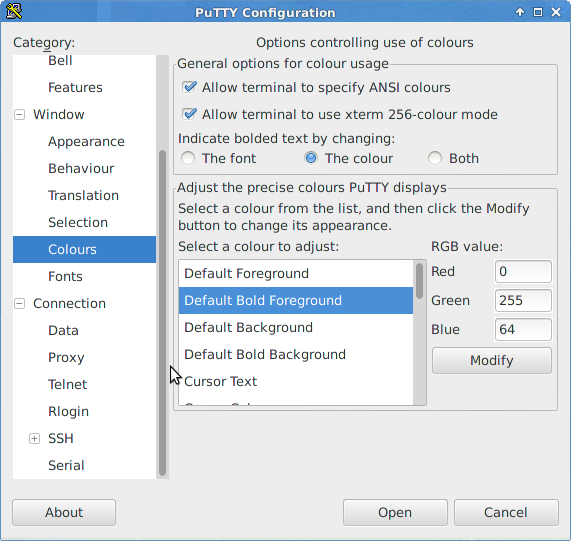Click the Green value input field

click(x=523, y=300)
